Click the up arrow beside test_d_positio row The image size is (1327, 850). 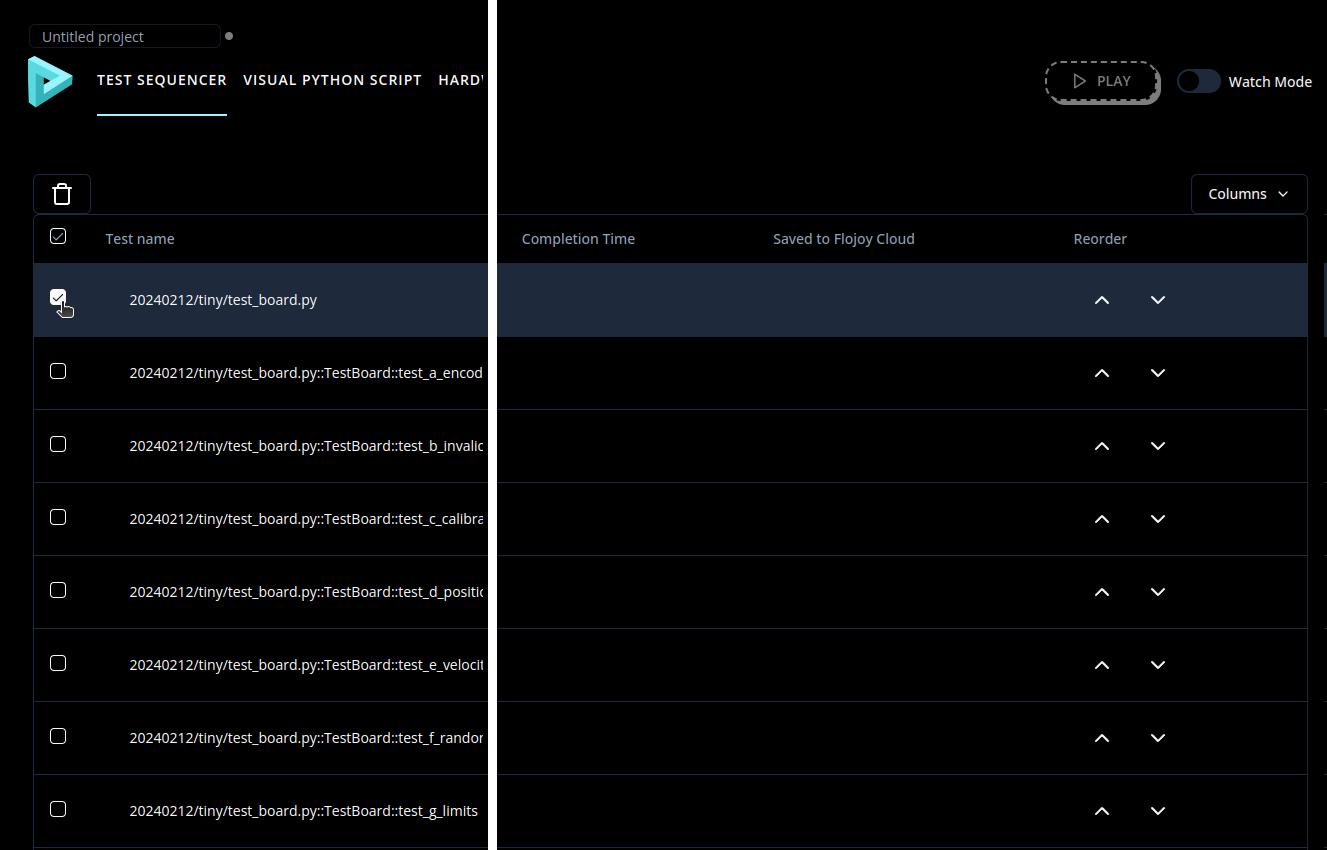tap(1101, 591)
